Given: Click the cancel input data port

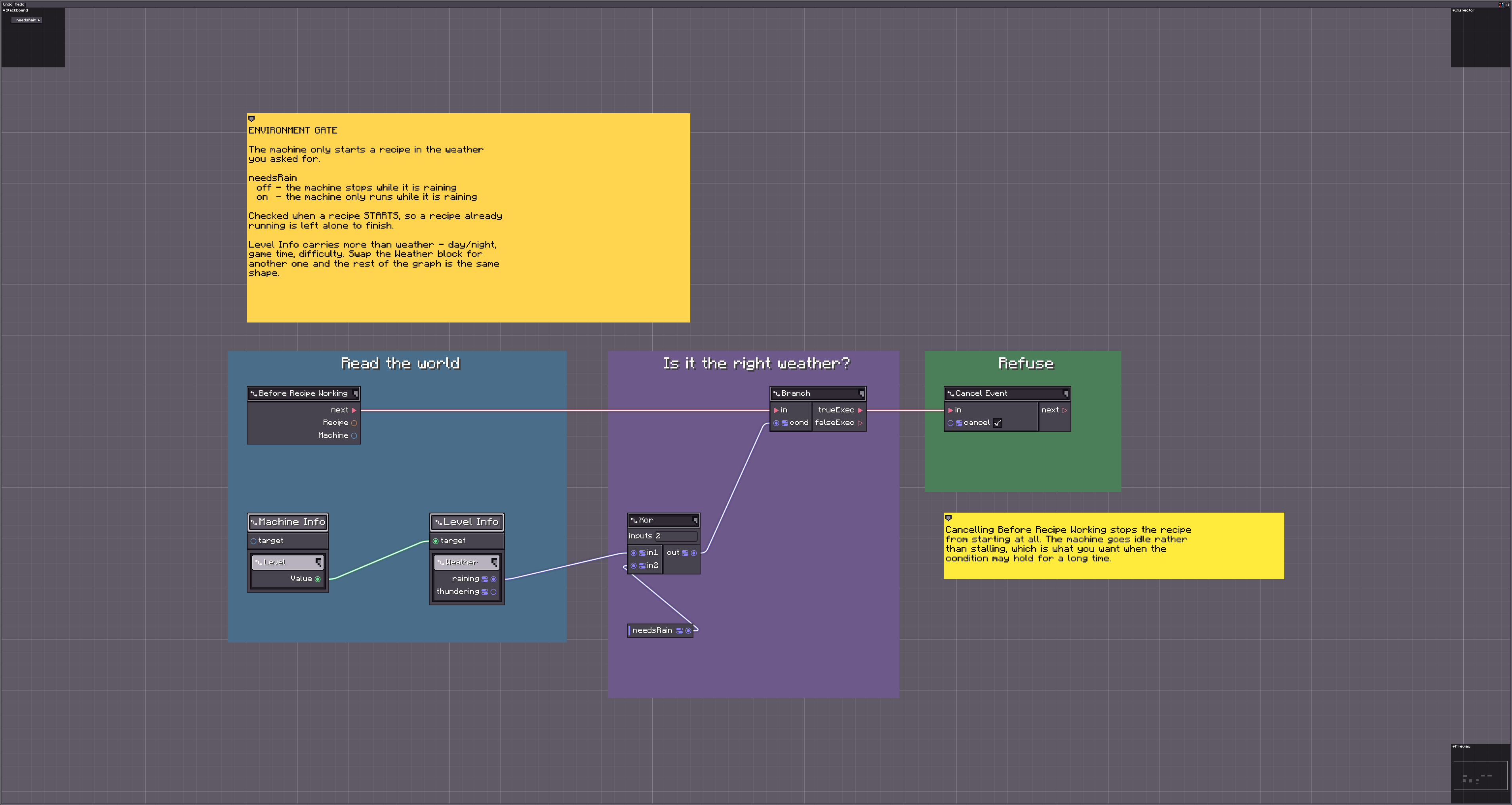Looking at the screenshot, I should point(950,423).
